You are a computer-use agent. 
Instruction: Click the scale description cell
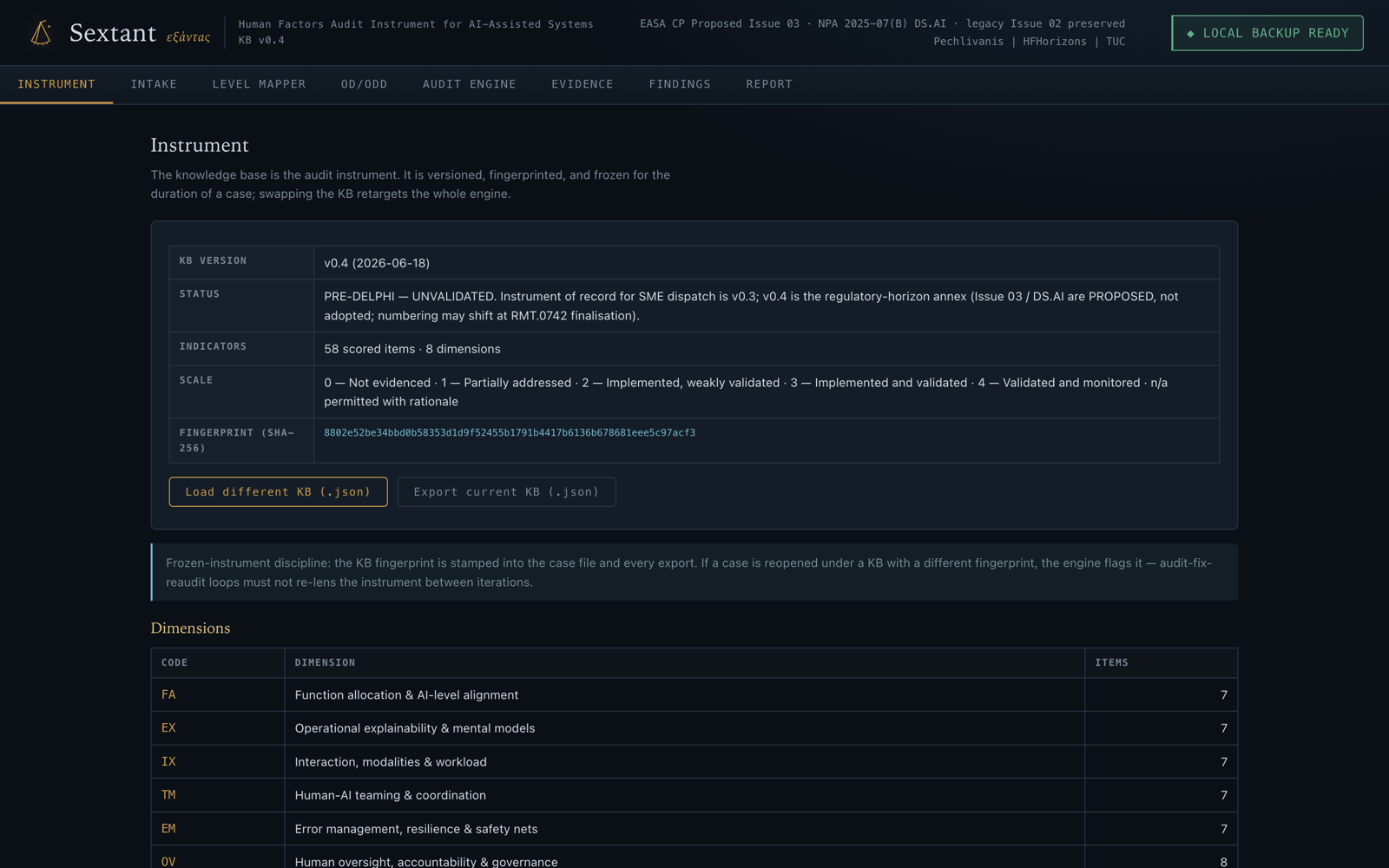(767, 391)
